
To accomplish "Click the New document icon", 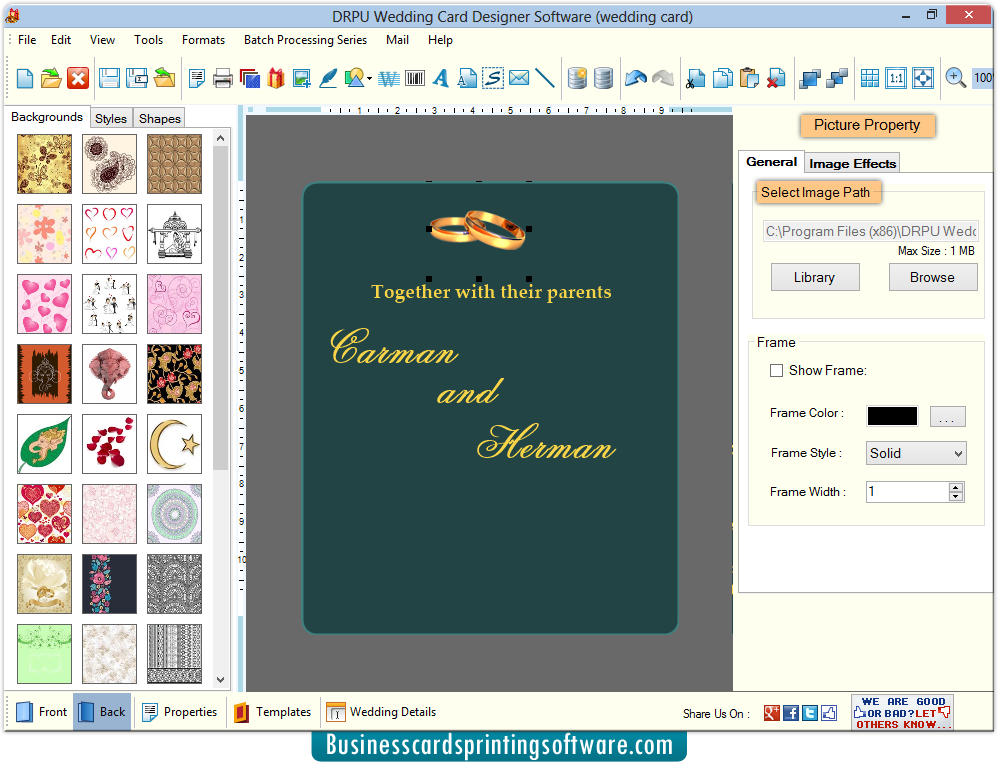I will (25, 78).
